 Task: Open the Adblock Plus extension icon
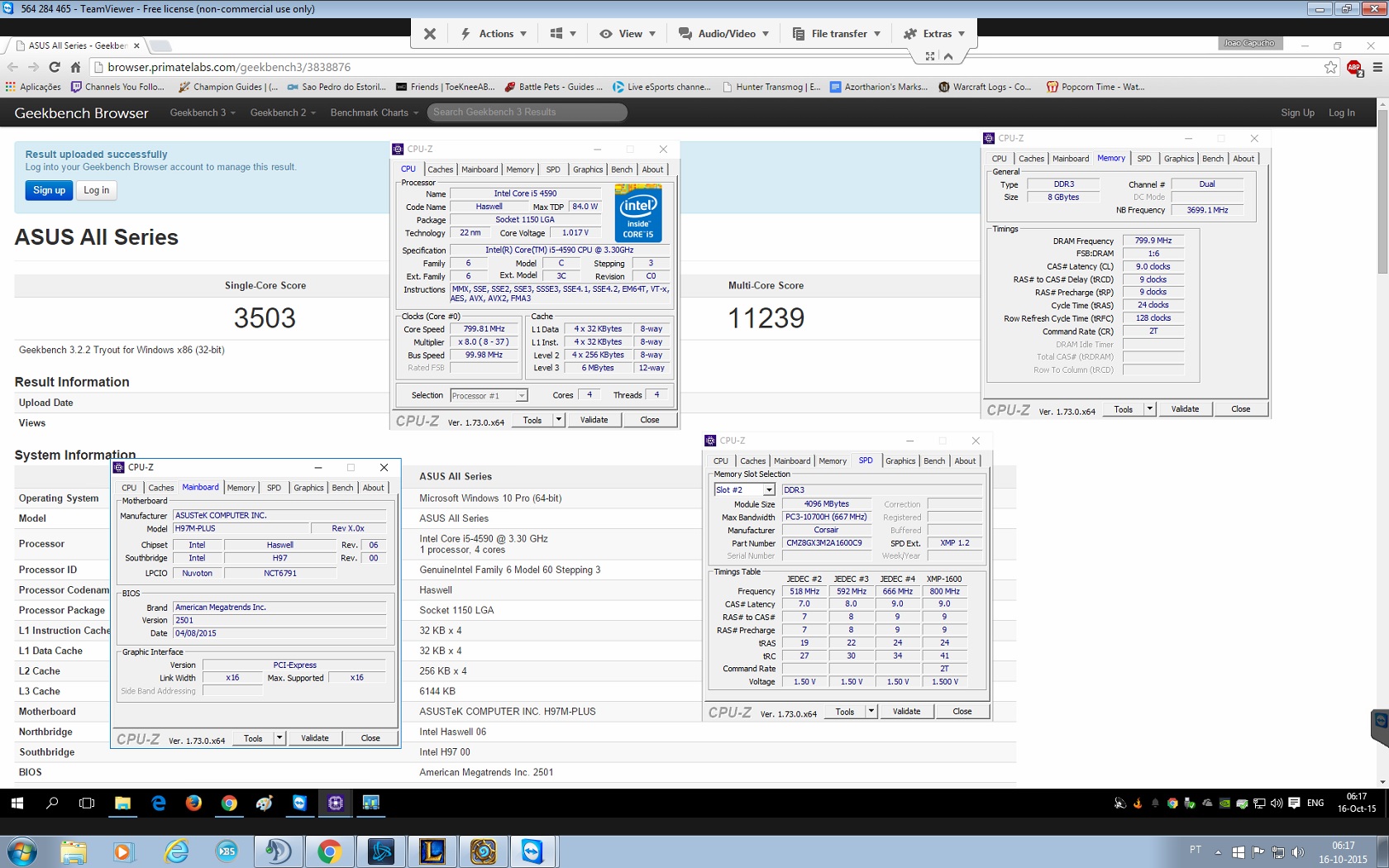pos(1354,67)
